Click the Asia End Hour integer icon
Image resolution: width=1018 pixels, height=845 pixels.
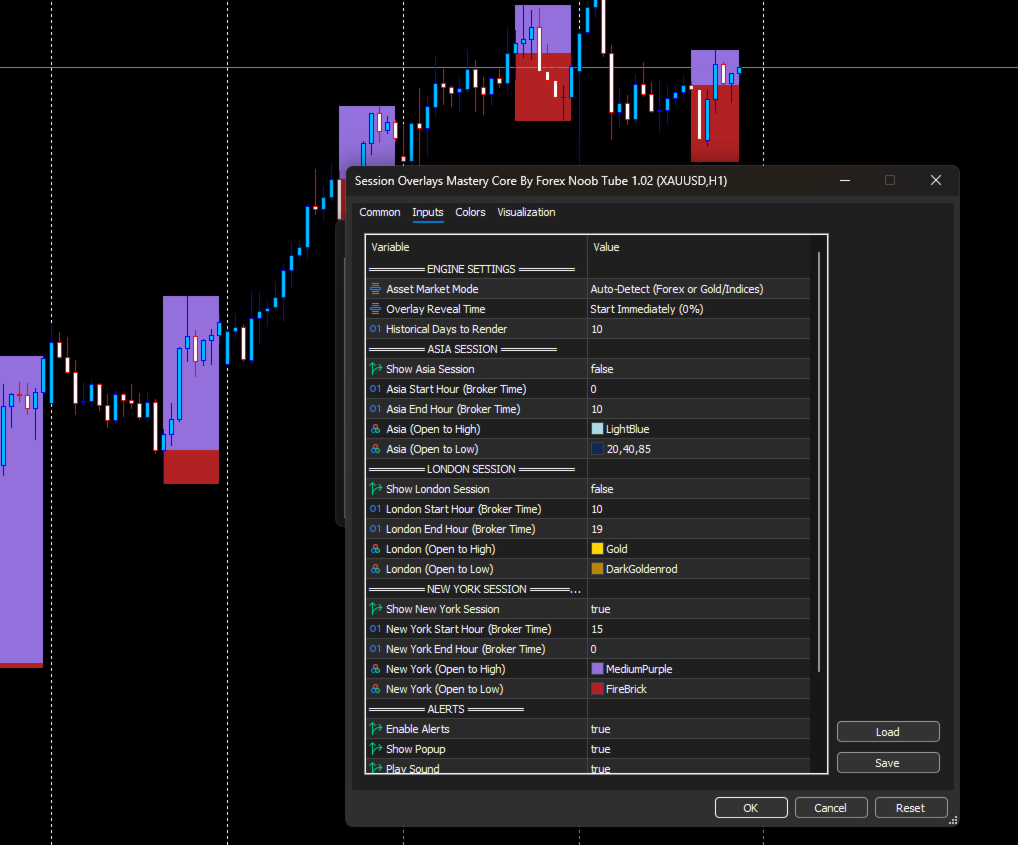tap(375, 409)
